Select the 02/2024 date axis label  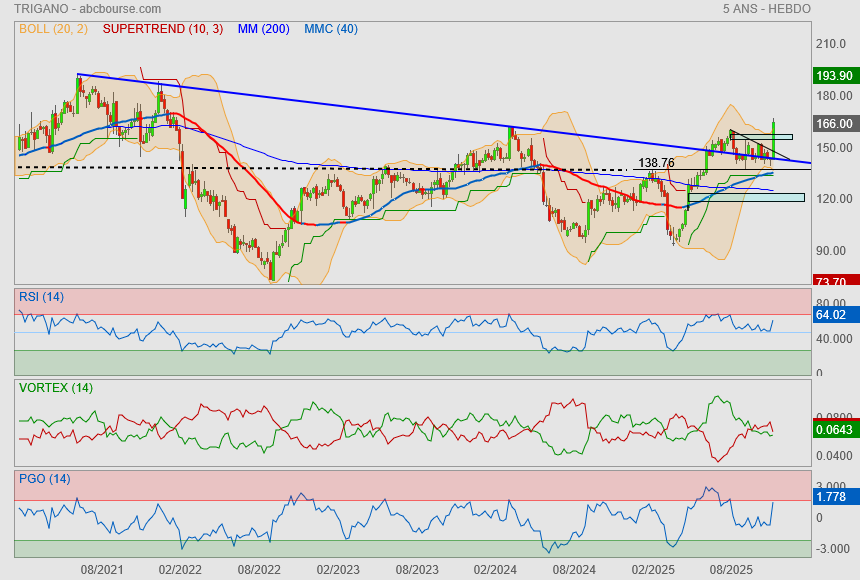(x=495, y=569)
